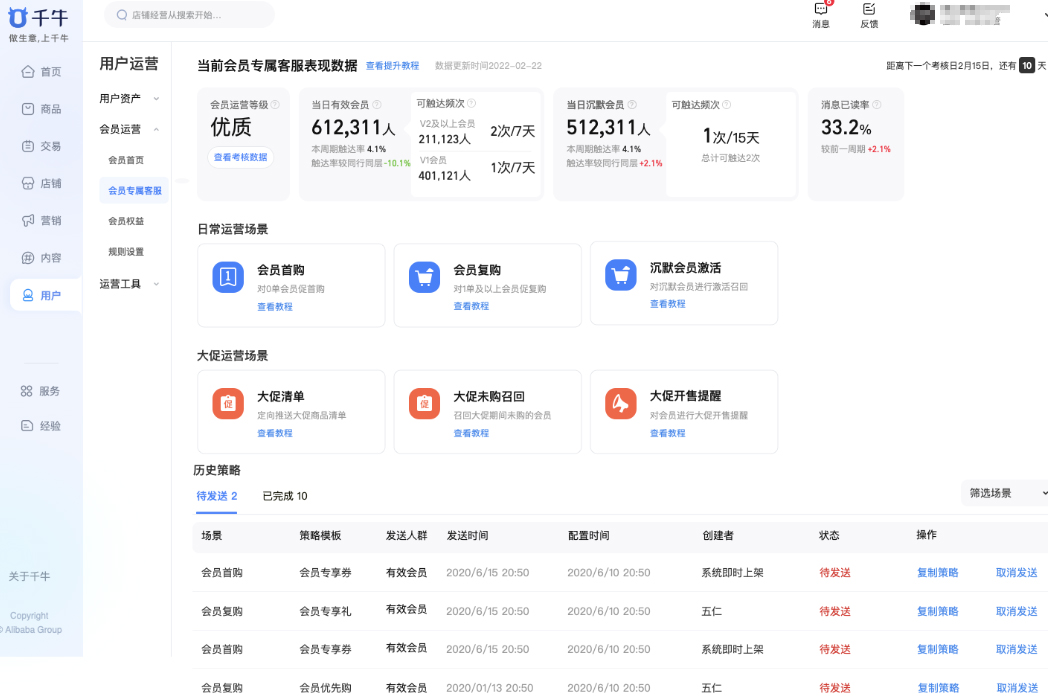Expand the 运营工具 menu section
Viewport: 1048px width, 700px height.
pos(122,283)
